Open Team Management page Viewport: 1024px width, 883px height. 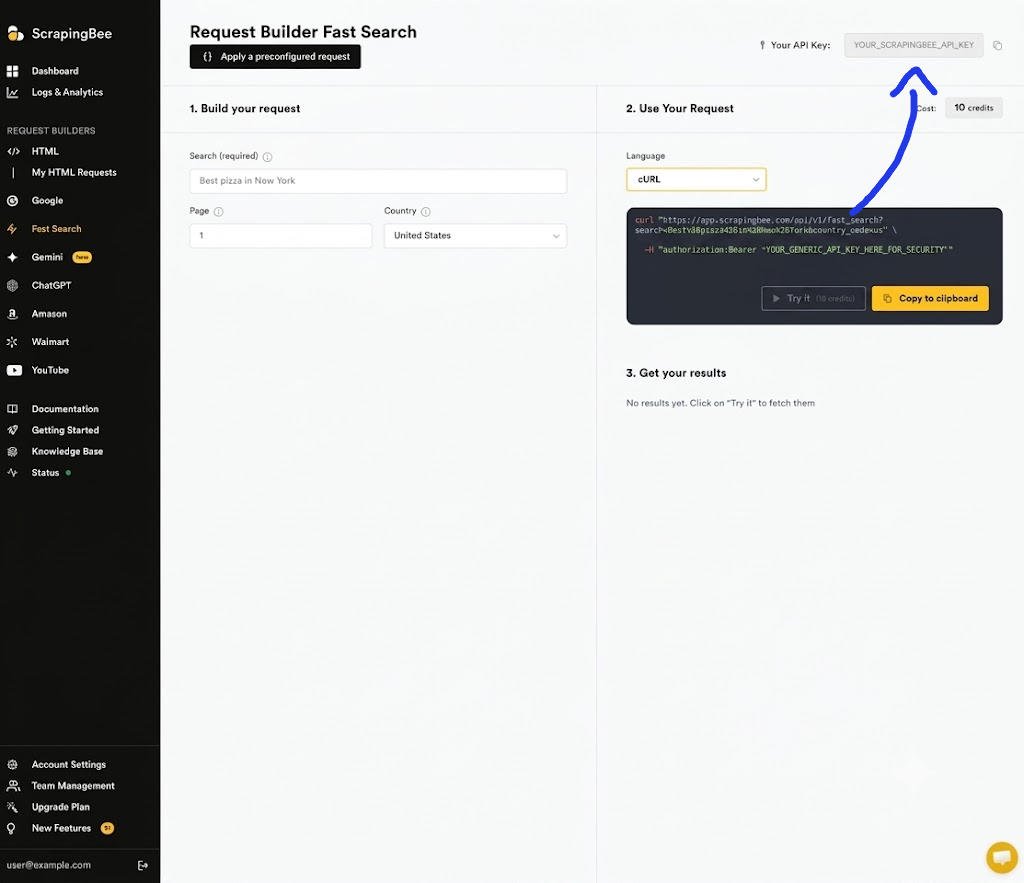(73, 786)
